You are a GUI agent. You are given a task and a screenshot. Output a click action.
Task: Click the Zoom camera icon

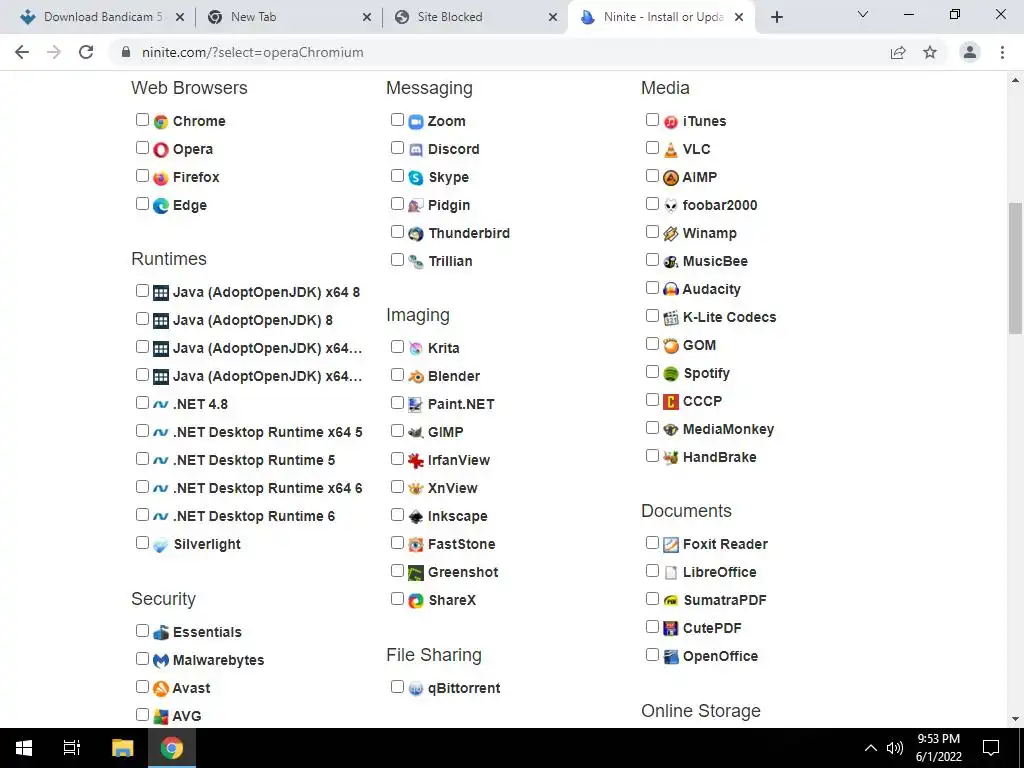click(x=416, y=121)
